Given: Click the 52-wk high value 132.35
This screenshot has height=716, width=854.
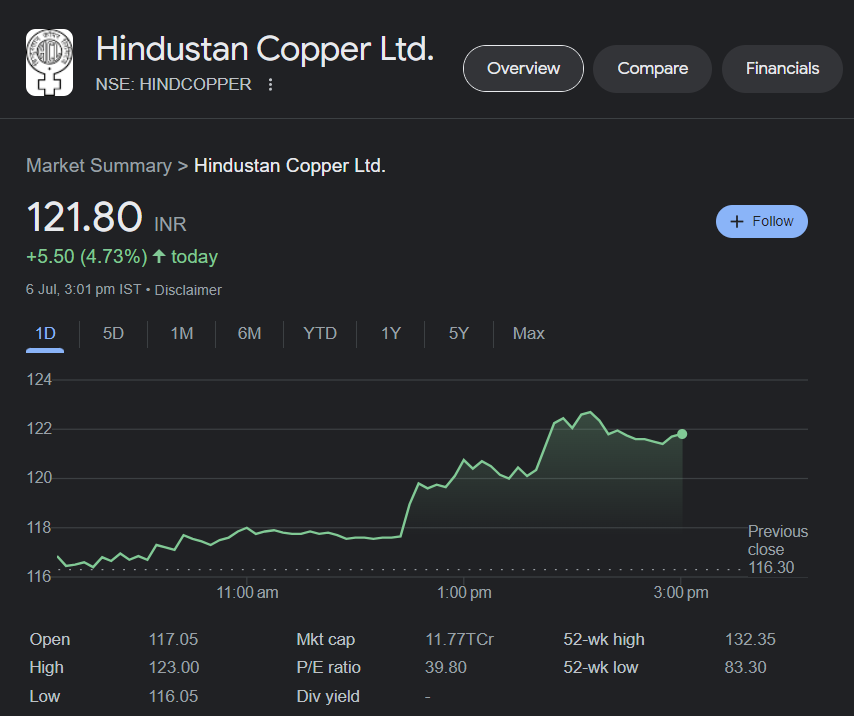Looking at the screenshot, I should pyautogui.click(x=750, y=639).
